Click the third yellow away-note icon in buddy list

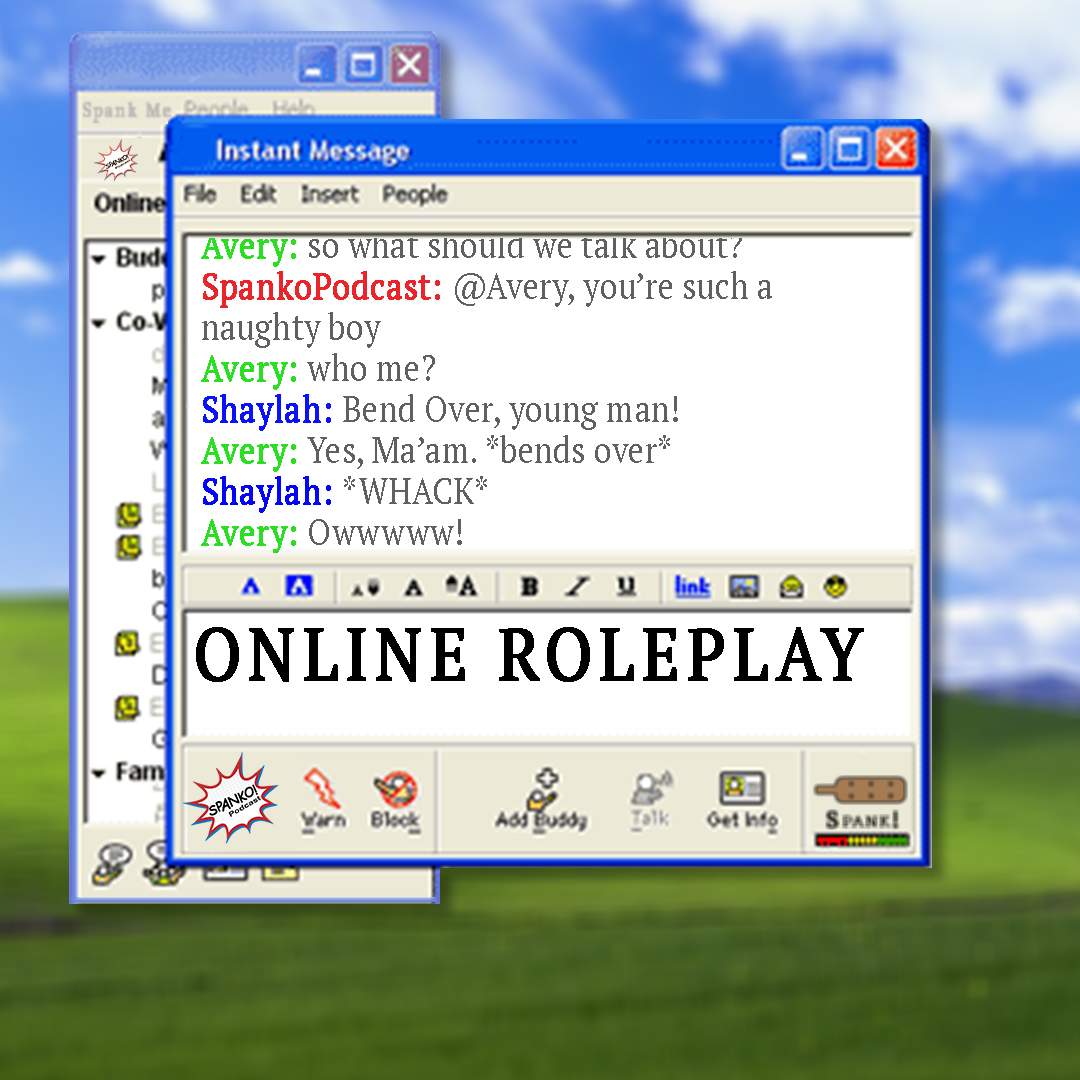[x=127, y=643]
